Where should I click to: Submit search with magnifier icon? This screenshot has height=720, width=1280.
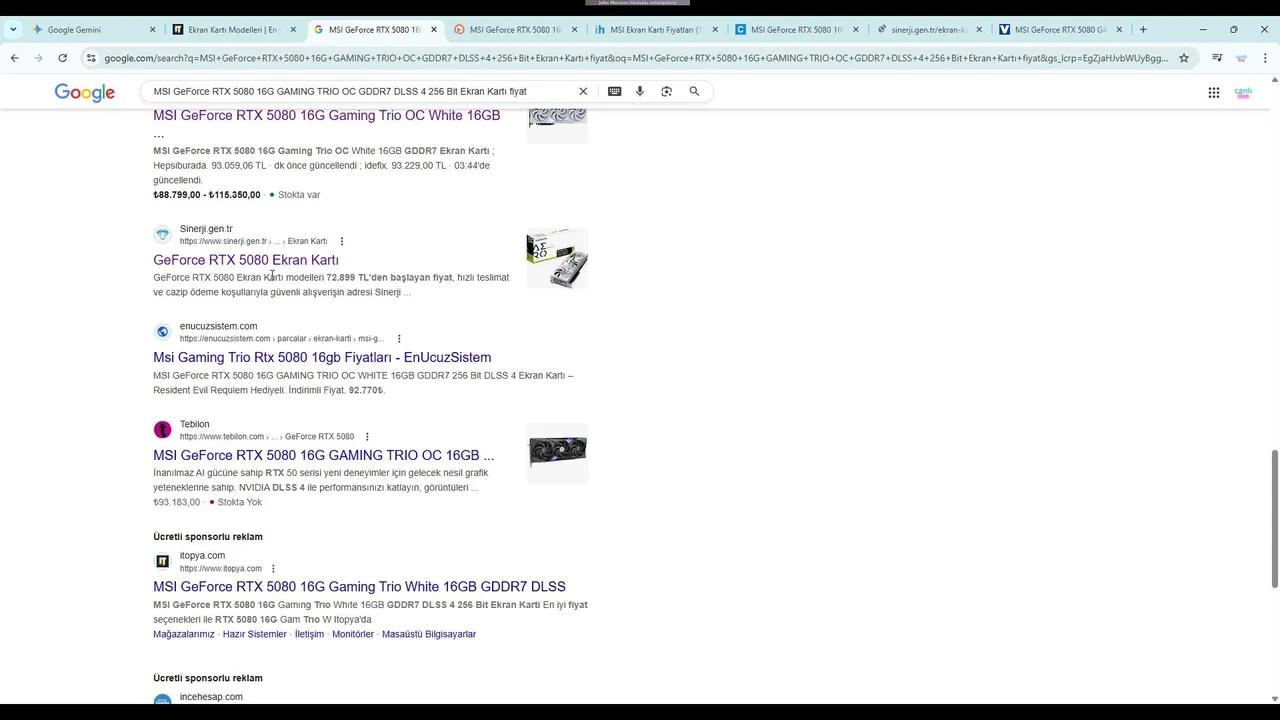point(694,91)
